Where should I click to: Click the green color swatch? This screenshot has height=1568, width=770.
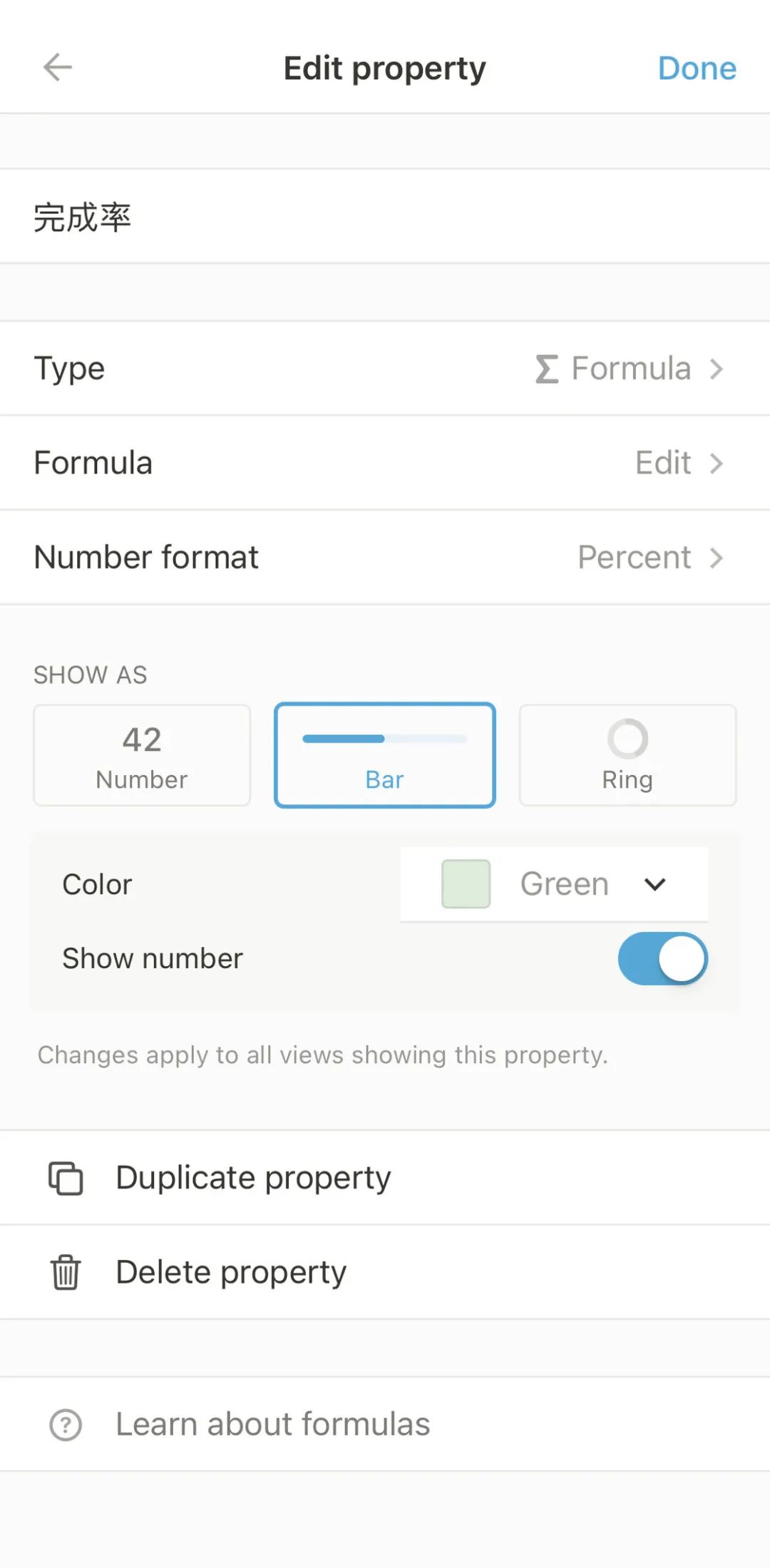point(466,884)
